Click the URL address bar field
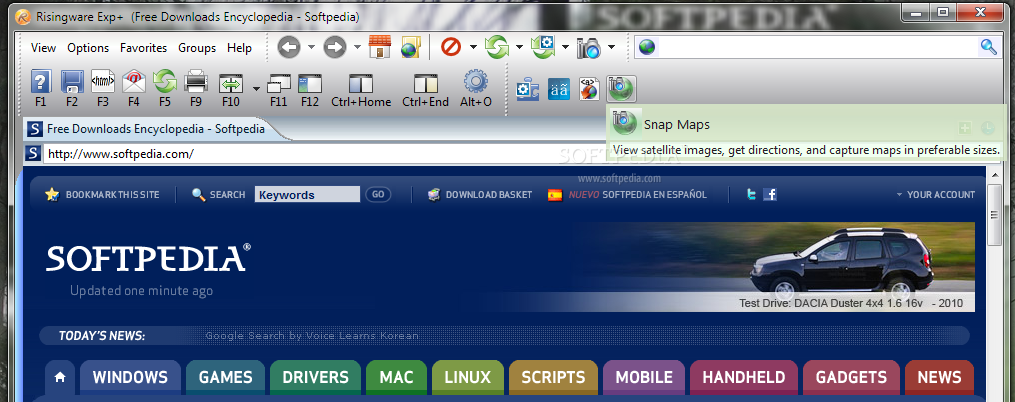 [324, 154]
